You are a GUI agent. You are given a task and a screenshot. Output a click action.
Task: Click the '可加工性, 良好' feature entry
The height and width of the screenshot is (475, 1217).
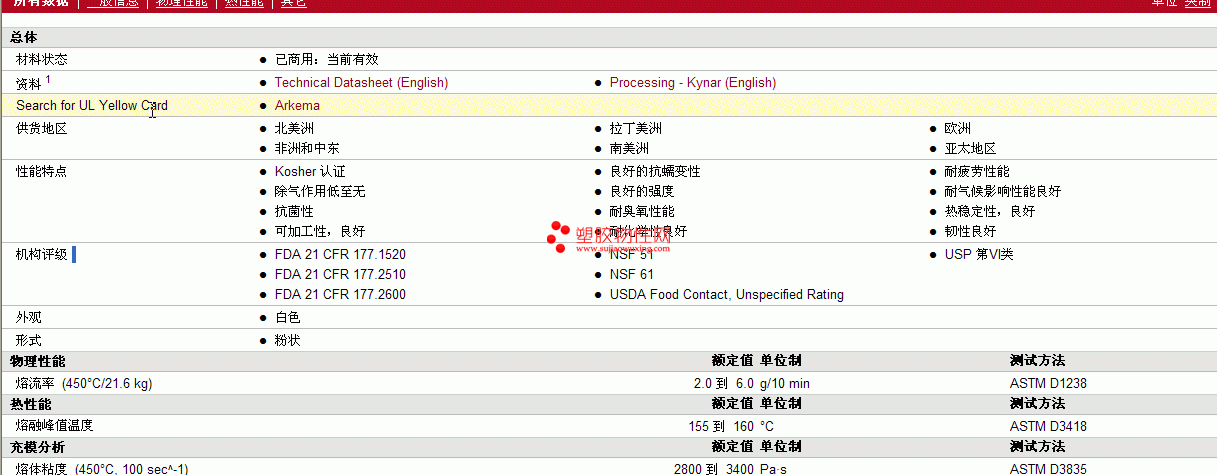(x=320, y=231)
